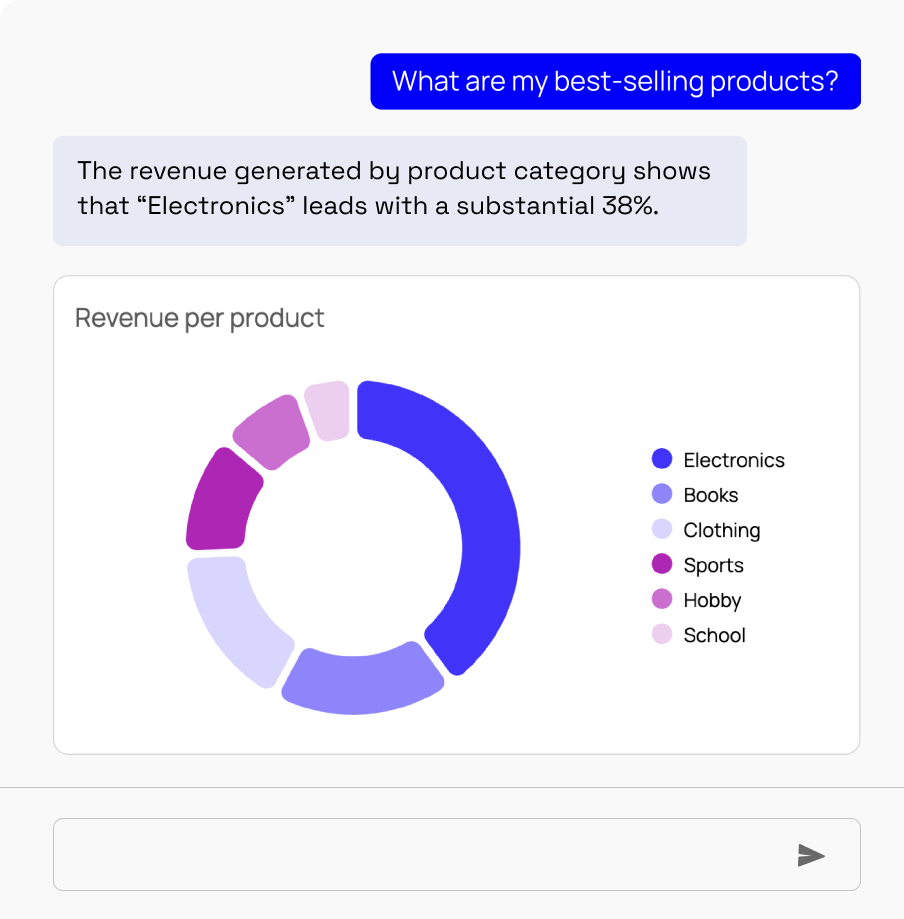Screen dimensions: 904x919
Task: Toggle Hobby legend color dot
Action: (x=662, y=599)
